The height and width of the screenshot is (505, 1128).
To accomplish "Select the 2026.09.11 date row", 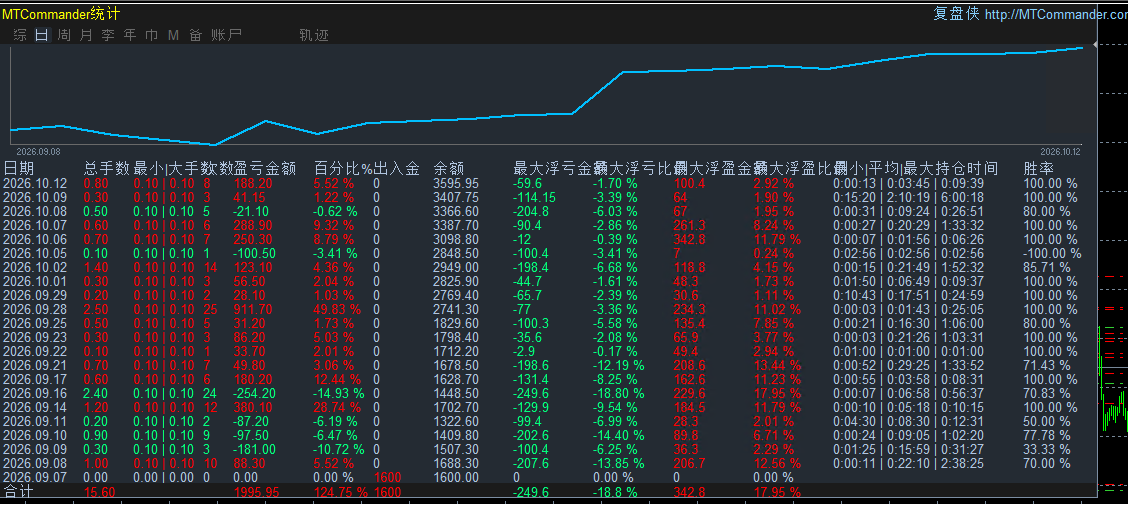I will 35,421.
